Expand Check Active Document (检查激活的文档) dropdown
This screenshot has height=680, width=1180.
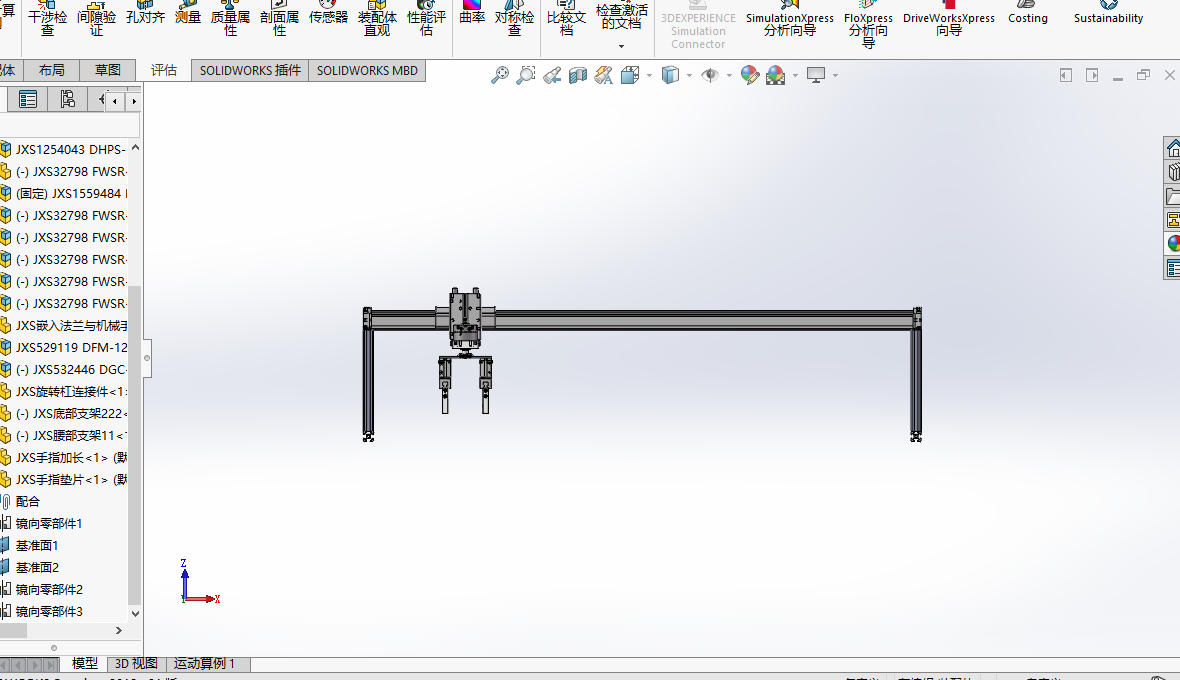(622, 47)
